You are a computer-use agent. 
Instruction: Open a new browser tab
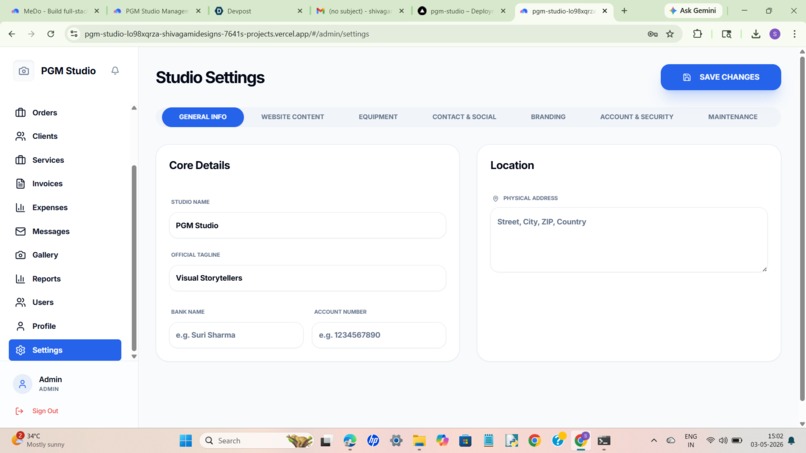point(624,11)
